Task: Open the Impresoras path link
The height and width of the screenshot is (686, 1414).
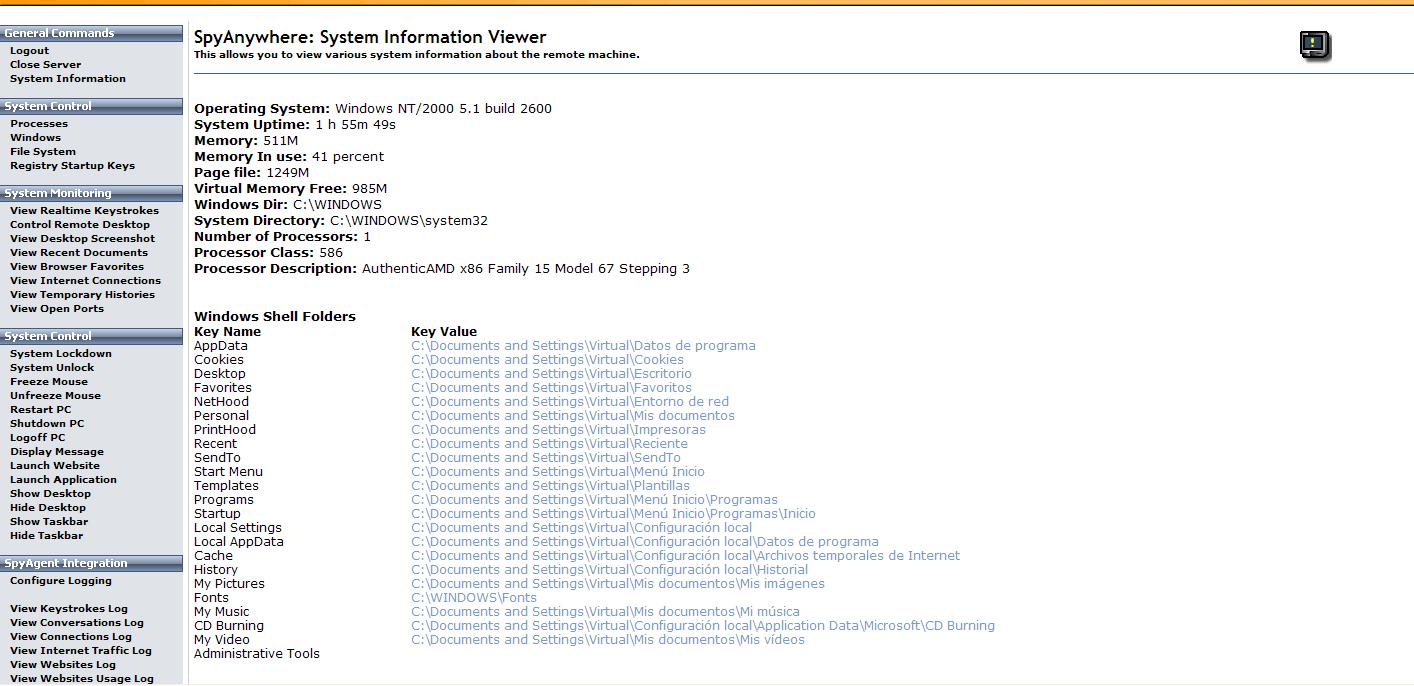Action: [x=558, y=430]
